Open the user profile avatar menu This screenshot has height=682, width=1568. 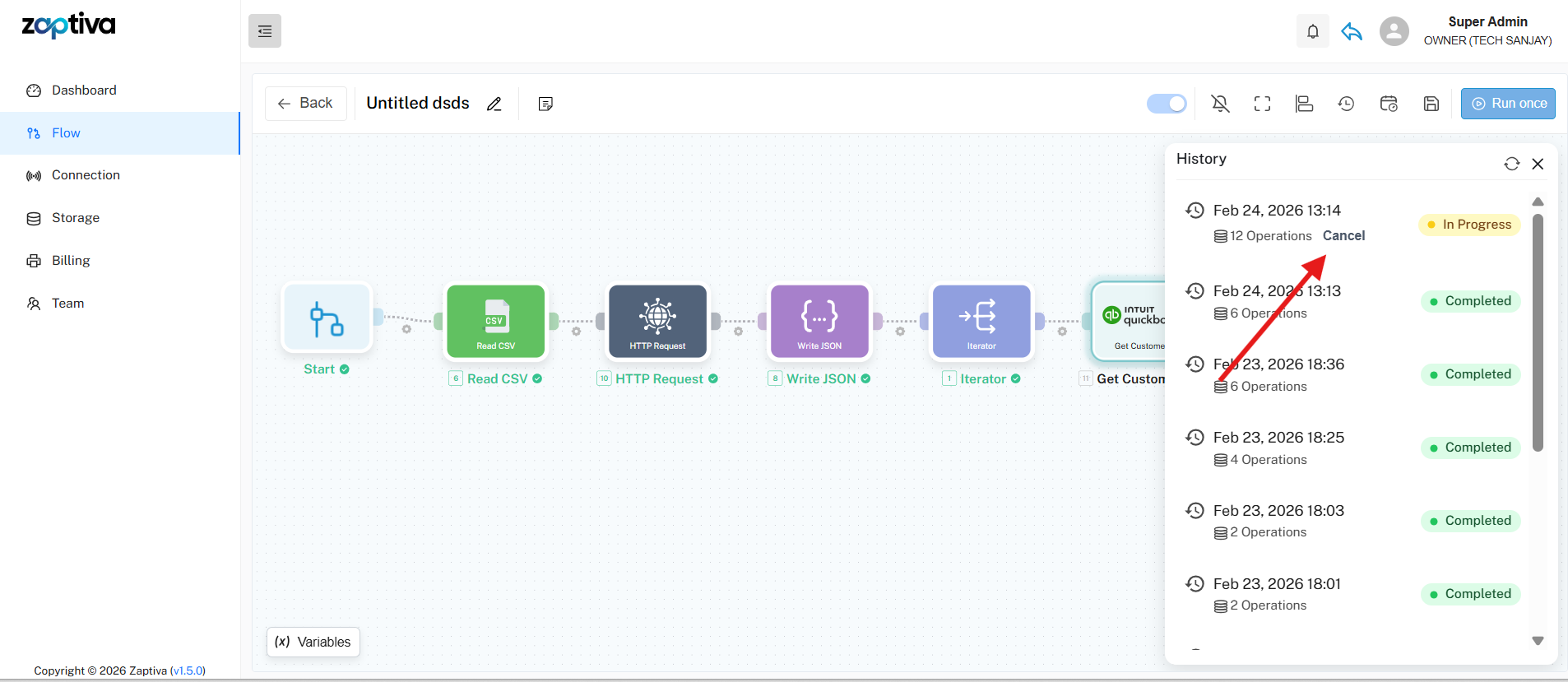click(x=1394, y=31)
